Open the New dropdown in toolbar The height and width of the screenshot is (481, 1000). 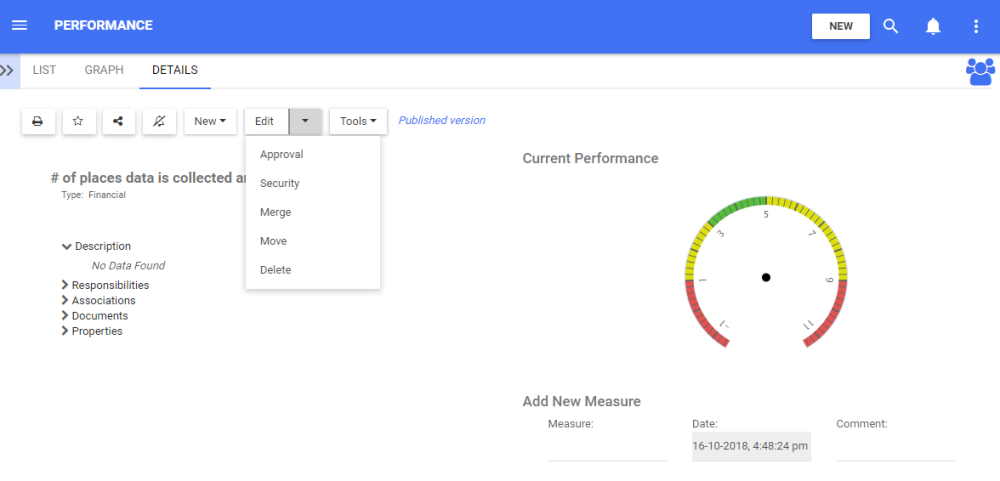coord(210,121)
